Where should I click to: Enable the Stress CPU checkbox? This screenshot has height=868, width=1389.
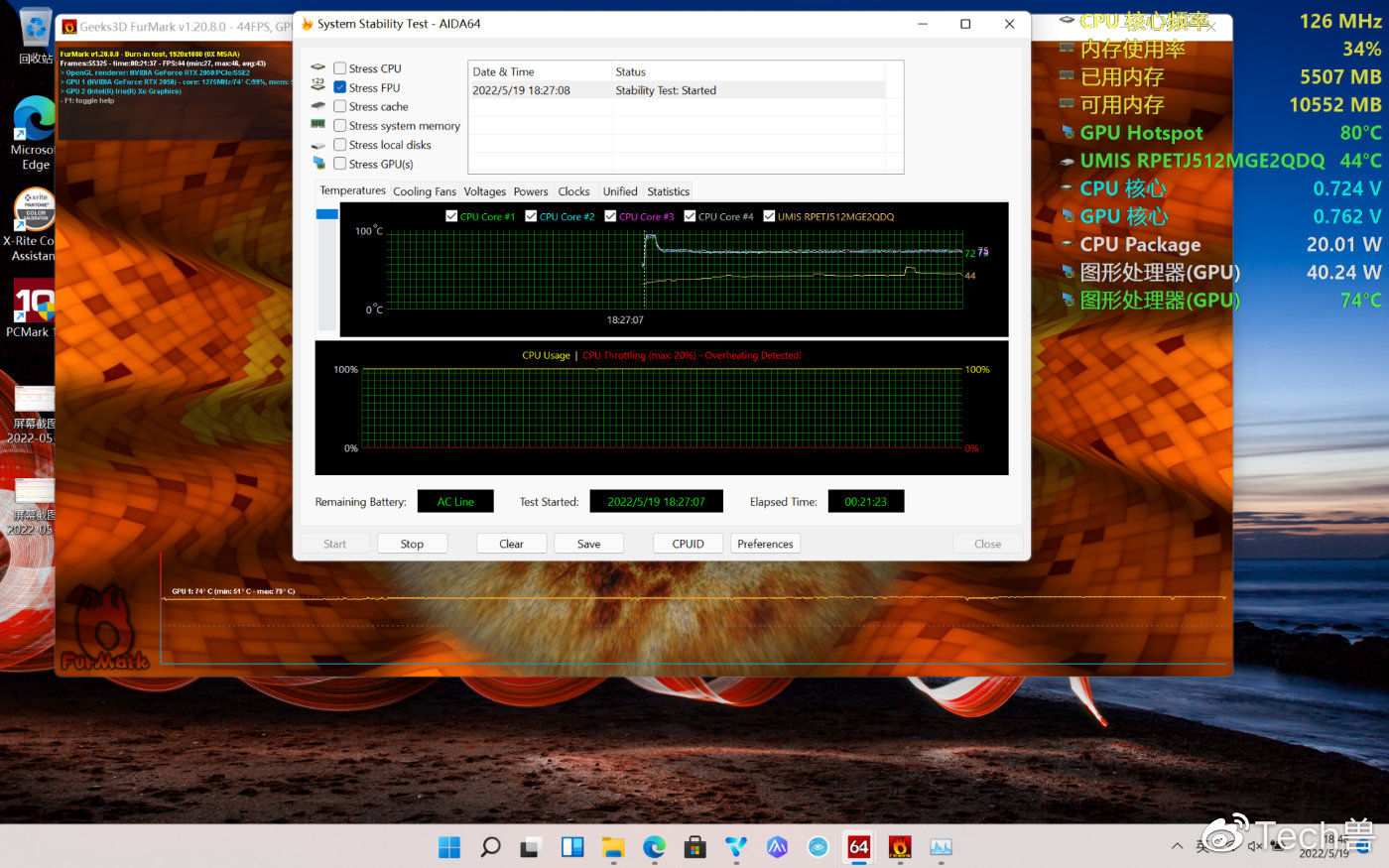(x=340, y=68)
